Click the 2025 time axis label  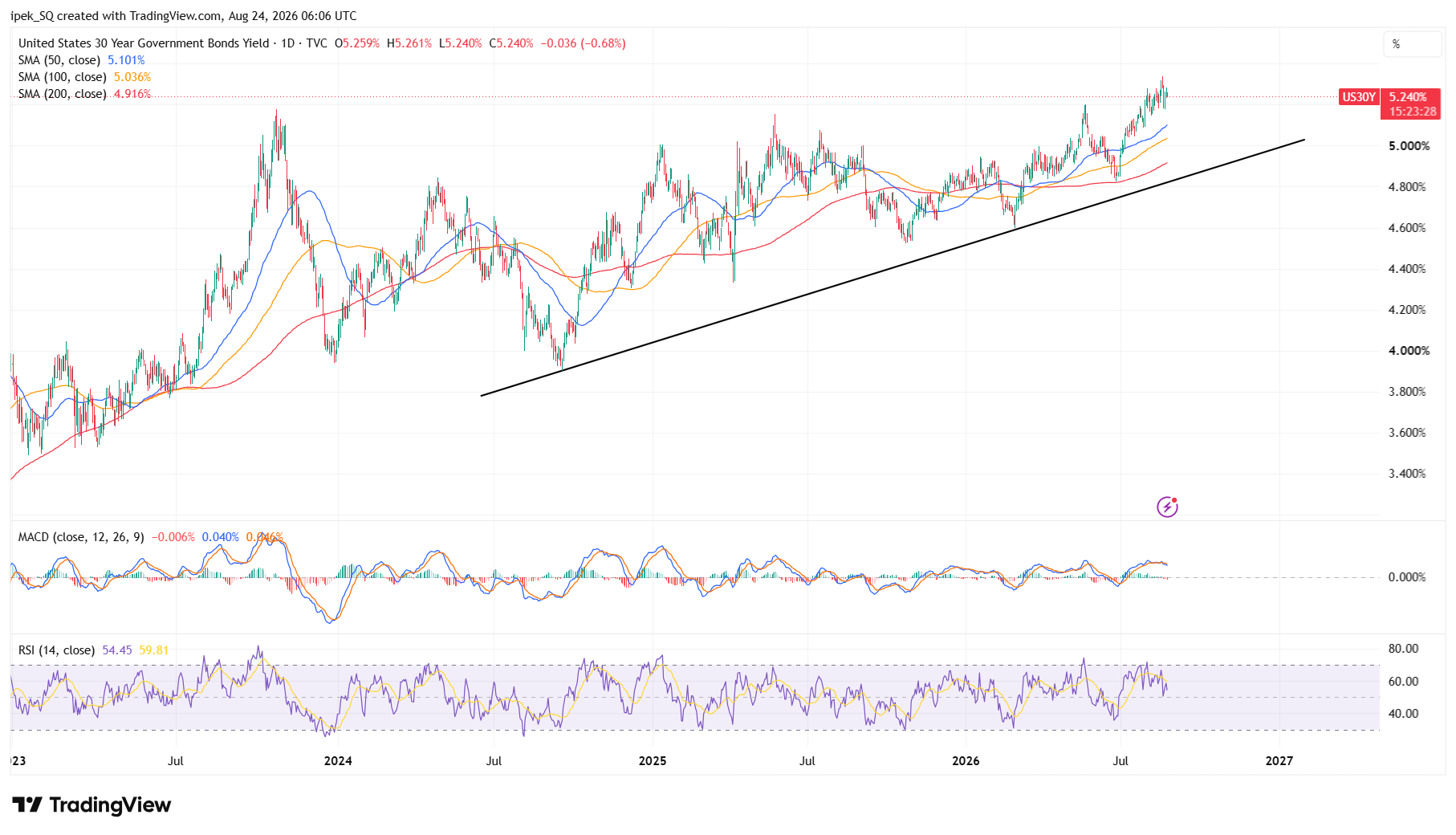653,761
